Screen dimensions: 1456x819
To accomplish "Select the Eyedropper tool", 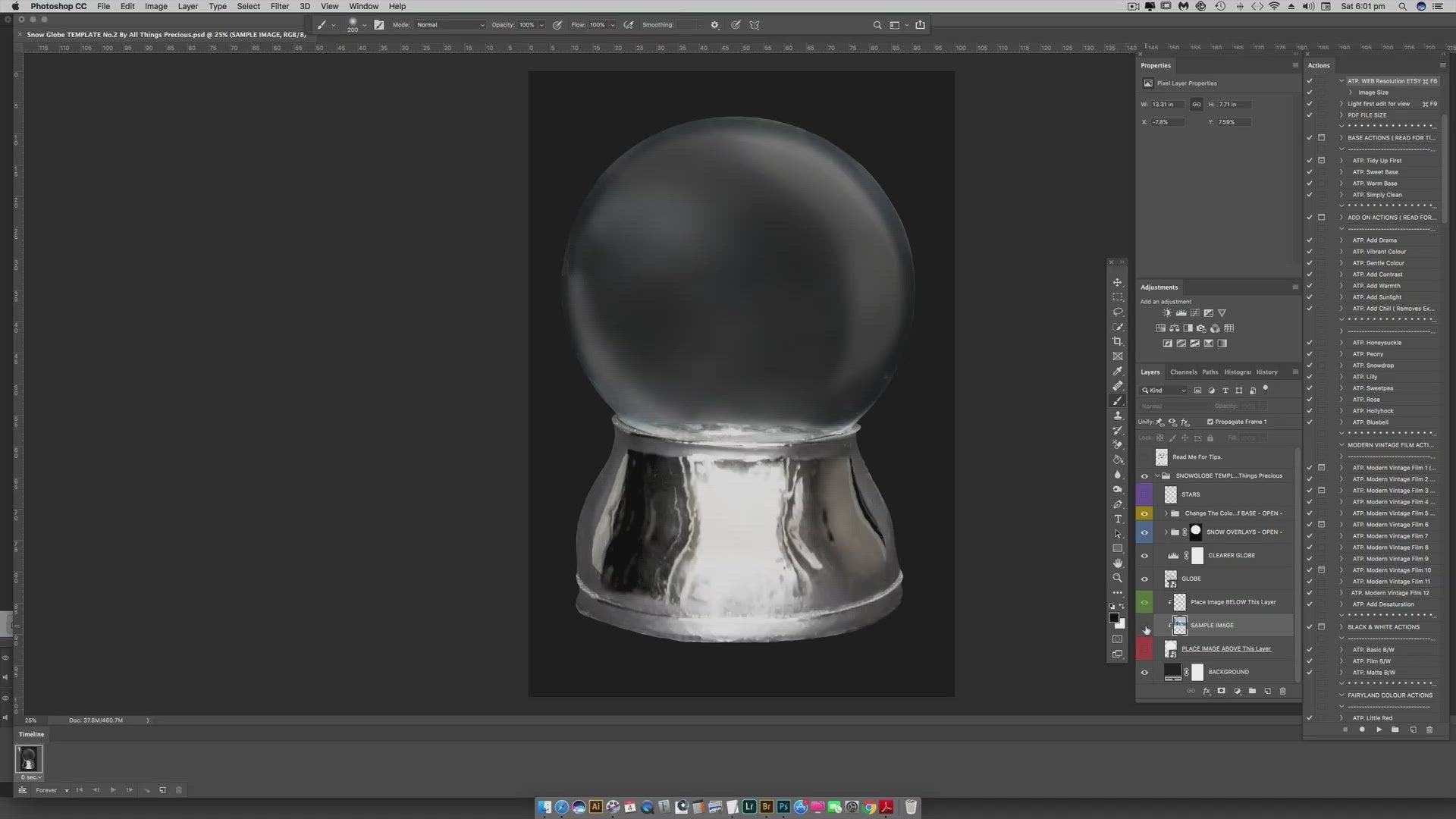I will tap(1117, 371).
